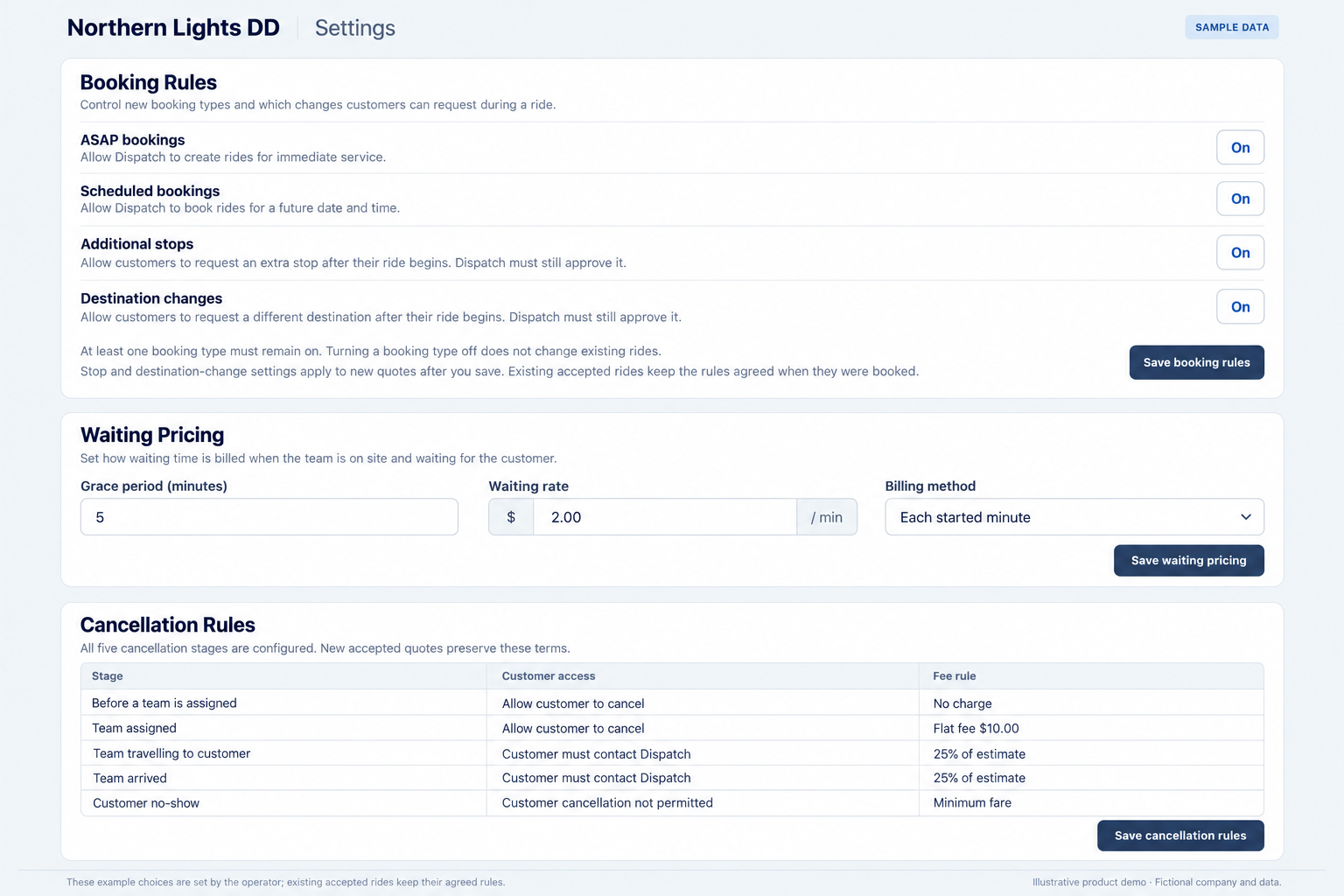Click the SAMPLE DATA badge
This screenshot has height=896, width=1344.
click(1232, 27)
